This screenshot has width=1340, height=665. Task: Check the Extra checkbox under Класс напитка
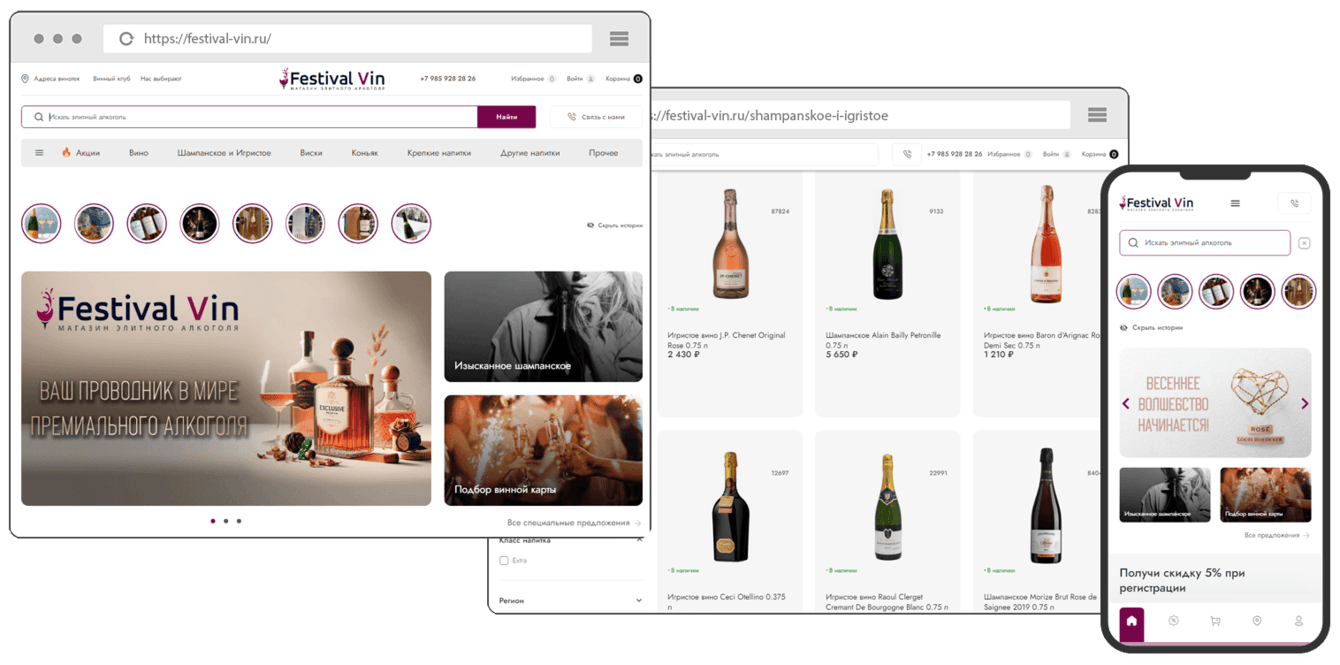[504, 561]
